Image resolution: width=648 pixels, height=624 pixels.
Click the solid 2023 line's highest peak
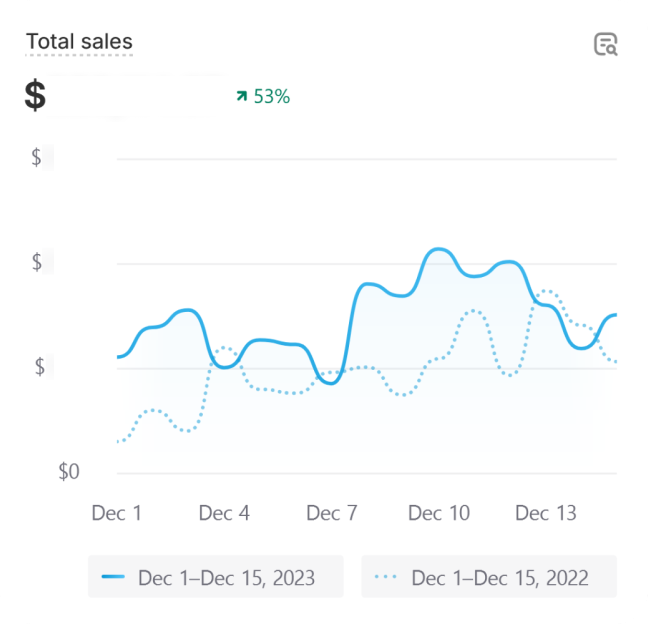pyautogui.click(x=437, y=249)
